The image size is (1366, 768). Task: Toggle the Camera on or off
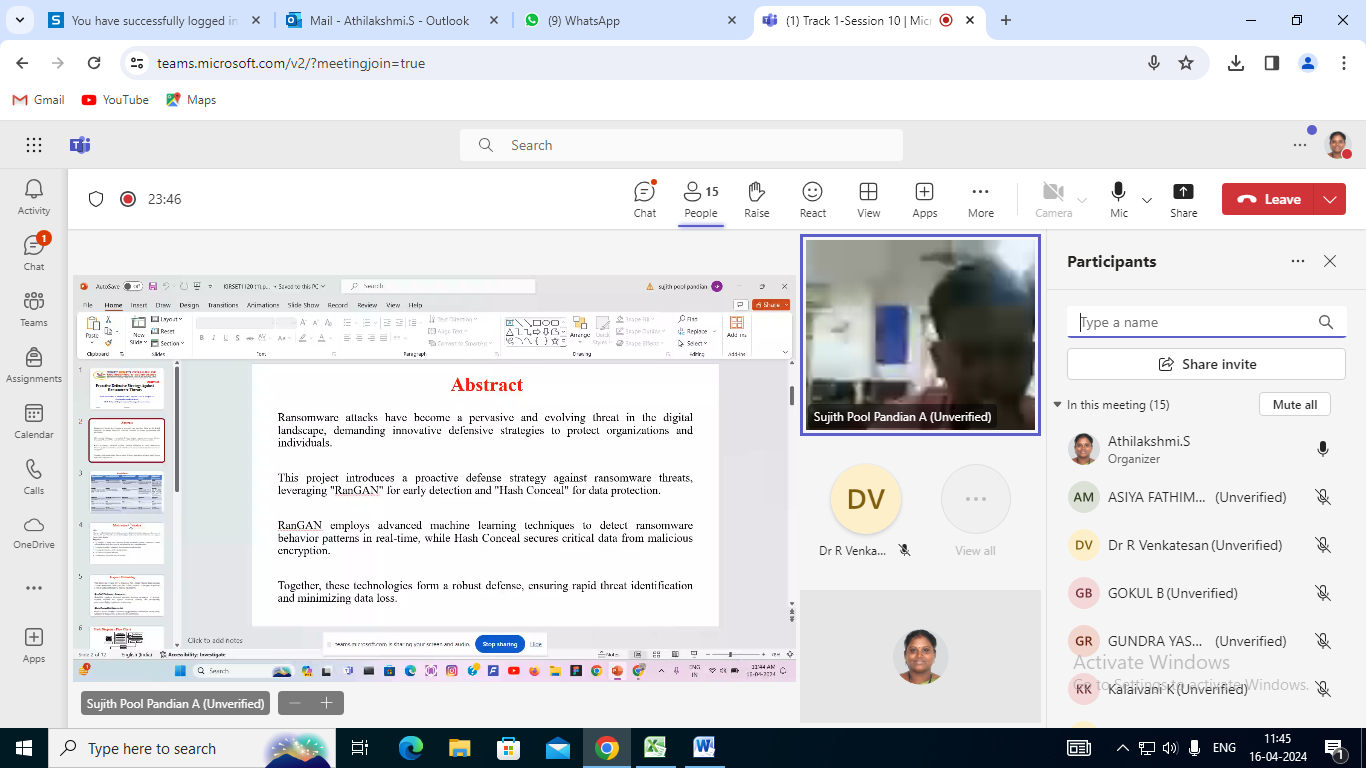click(x=1053, y=199)
